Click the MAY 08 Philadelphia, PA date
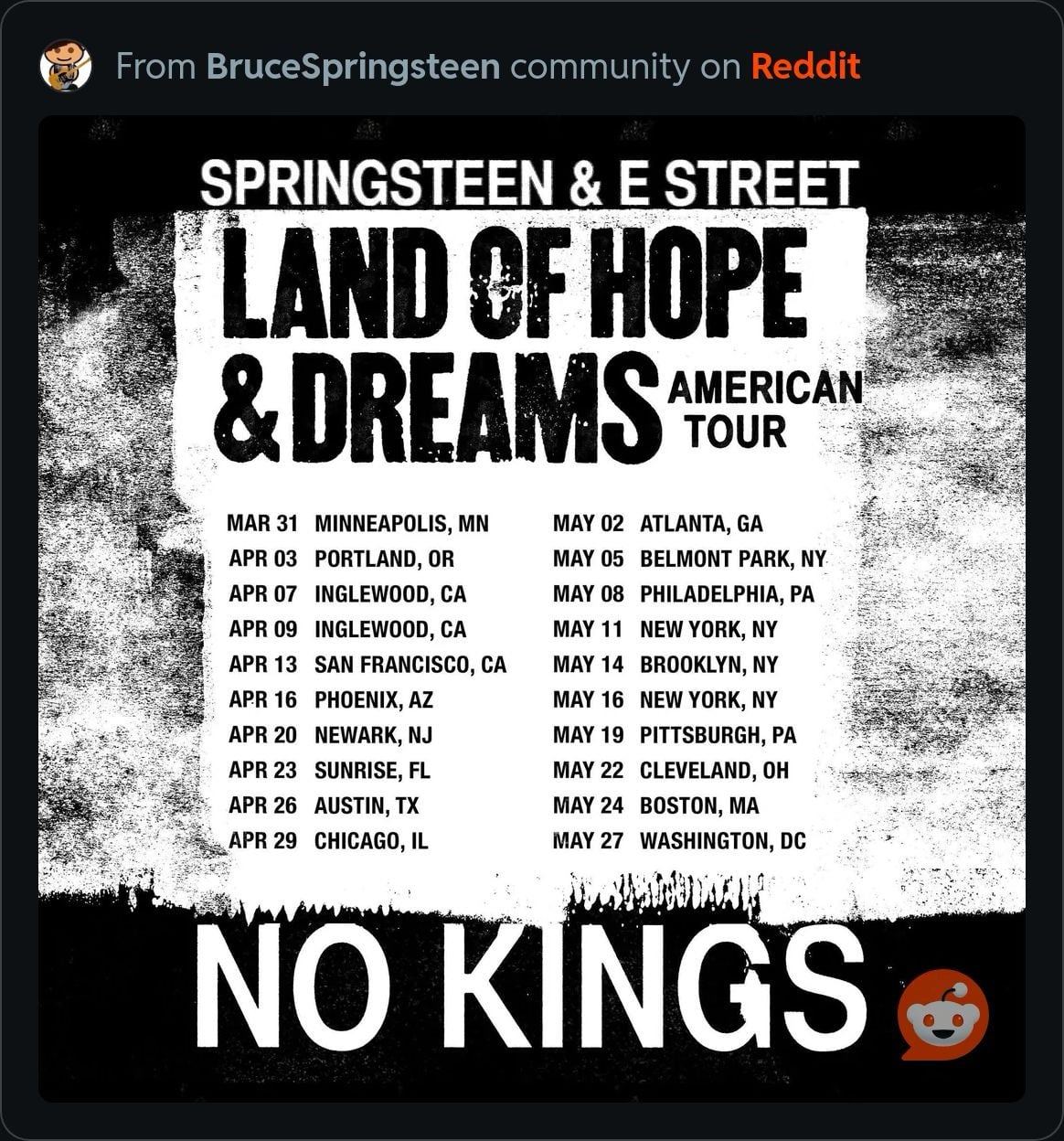The height and width of the screenshot is (1141, 1064). point(683,594)
